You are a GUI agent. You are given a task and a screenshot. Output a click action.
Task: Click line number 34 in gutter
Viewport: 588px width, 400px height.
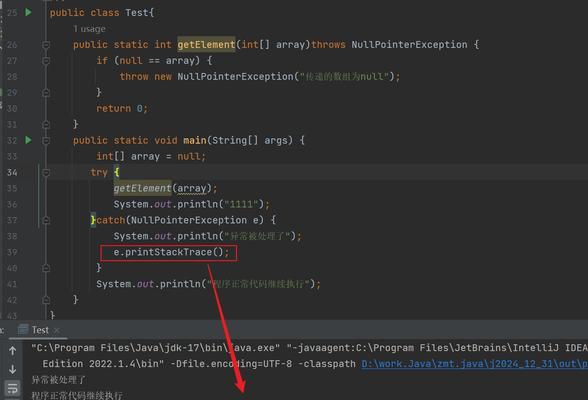pyautogui.click(x=12, y=172)
